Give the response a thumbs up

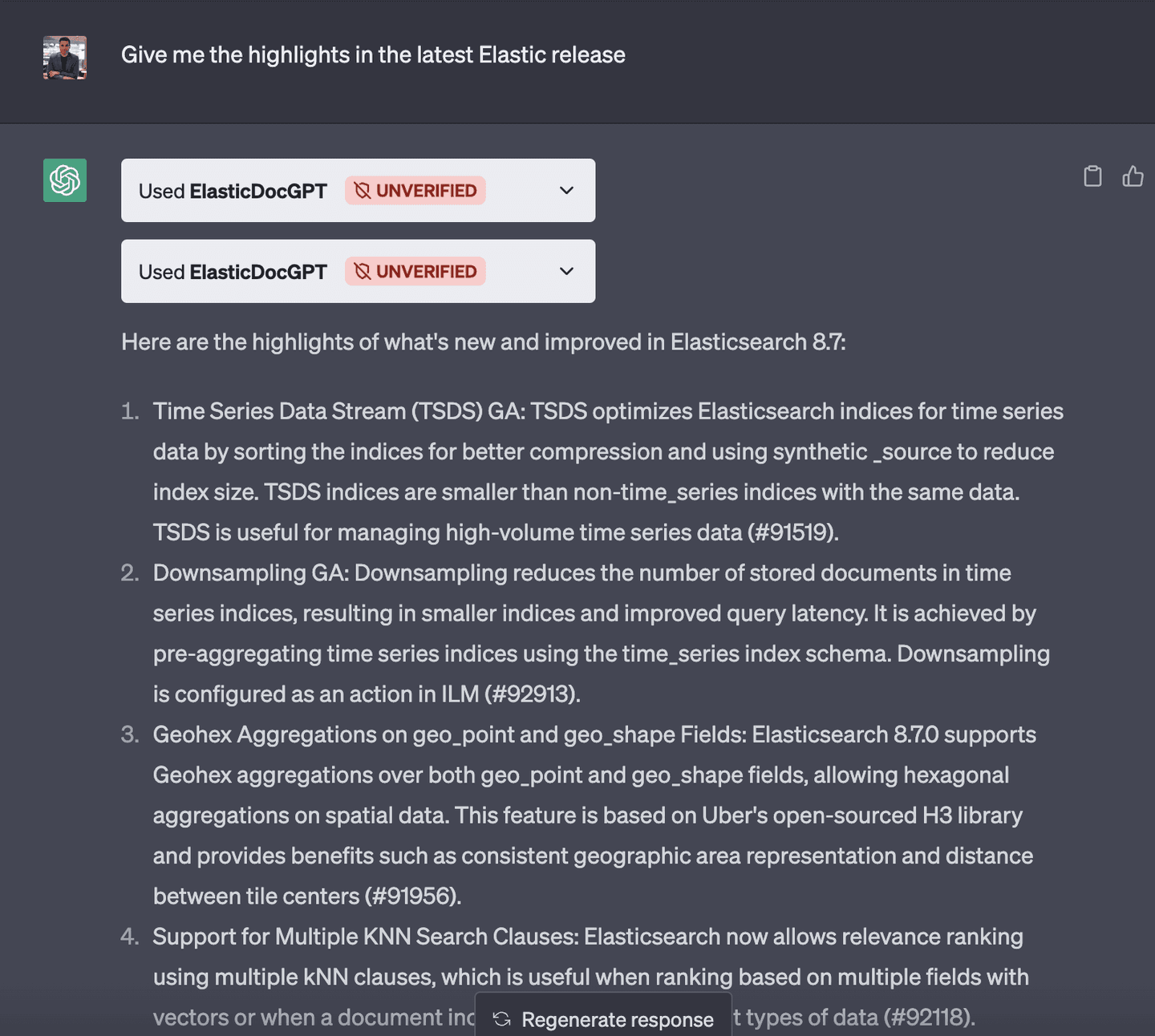(x=1133, y=176)
